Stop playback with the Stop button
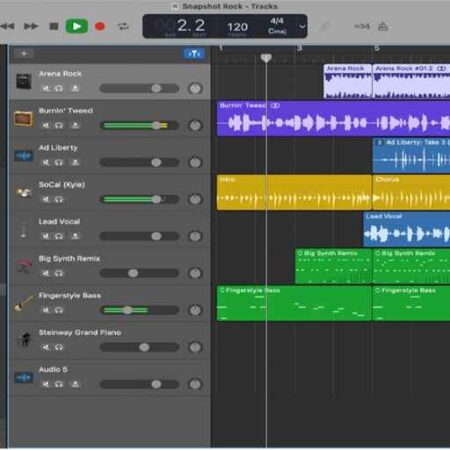This screenshot has height=450, width=450. tap(54, 26)
